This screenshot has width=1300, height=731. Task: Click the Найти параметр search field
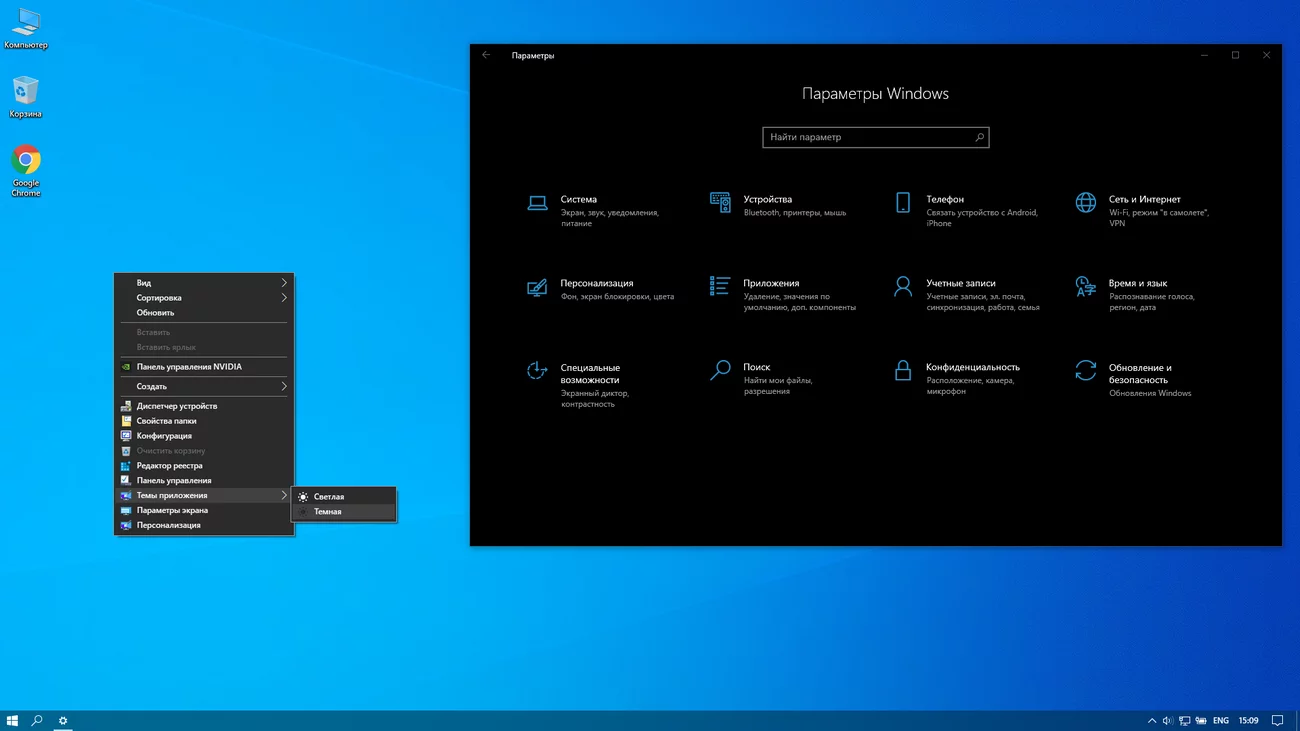click(x=875, y=137)
